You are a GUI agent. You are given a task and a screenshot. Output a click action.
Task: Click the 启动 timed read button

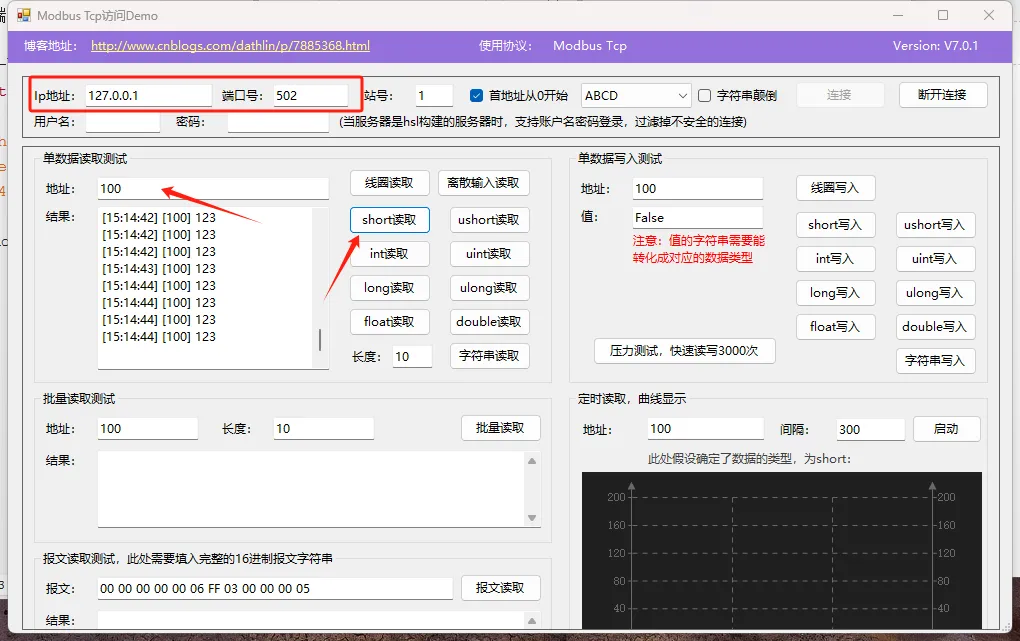946,429
